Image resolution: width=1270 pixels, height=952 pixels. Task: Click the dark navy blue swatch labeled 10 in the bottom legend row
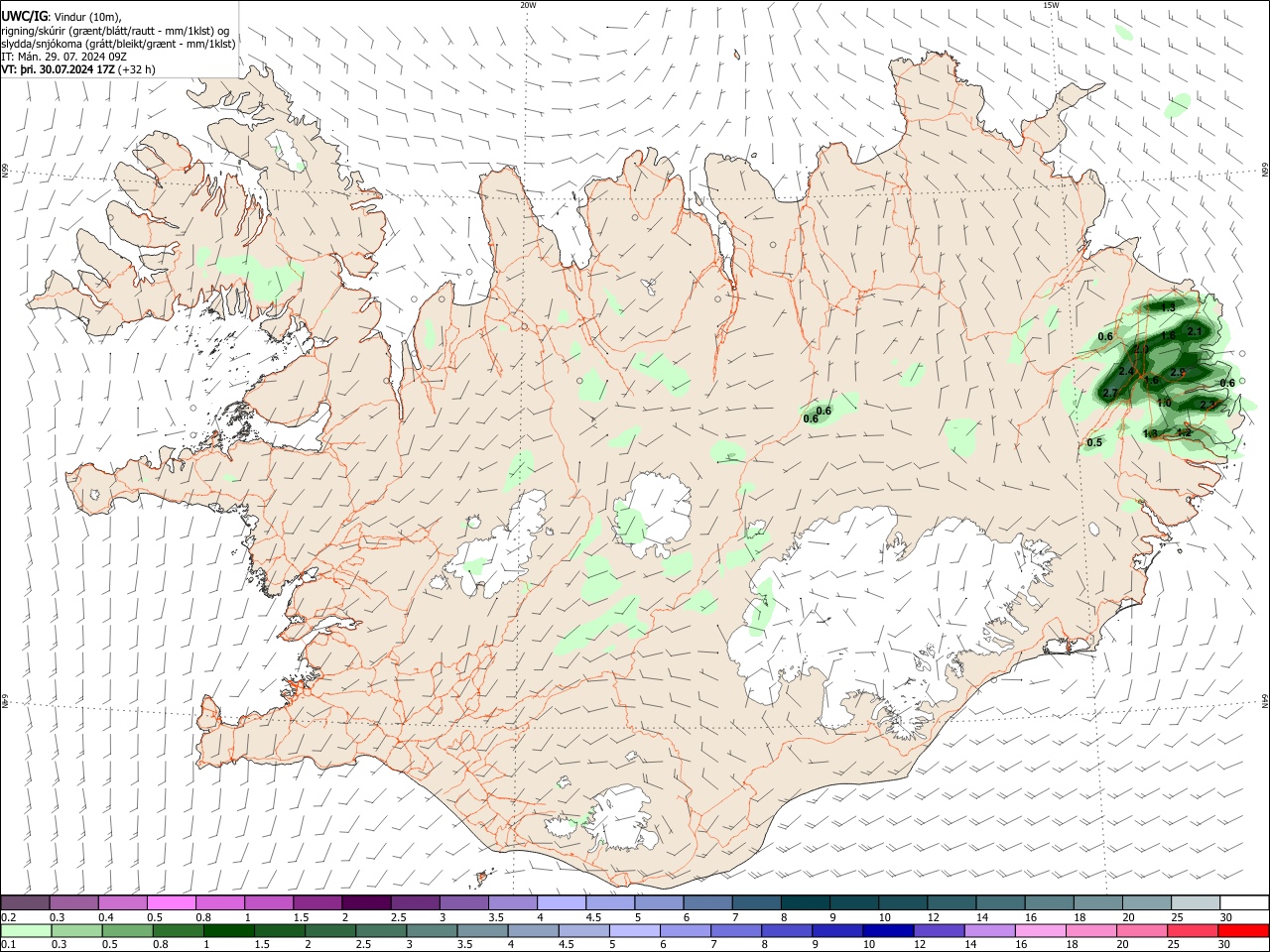point(888,931)
